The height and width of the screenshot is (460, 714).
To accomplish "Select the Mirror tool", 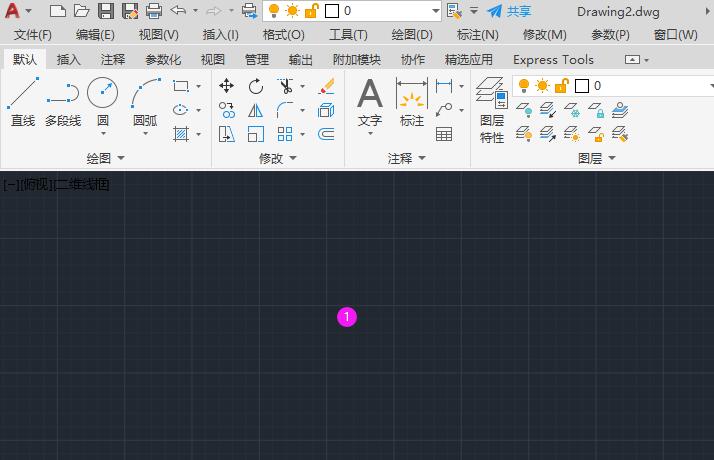I will 256,110.
